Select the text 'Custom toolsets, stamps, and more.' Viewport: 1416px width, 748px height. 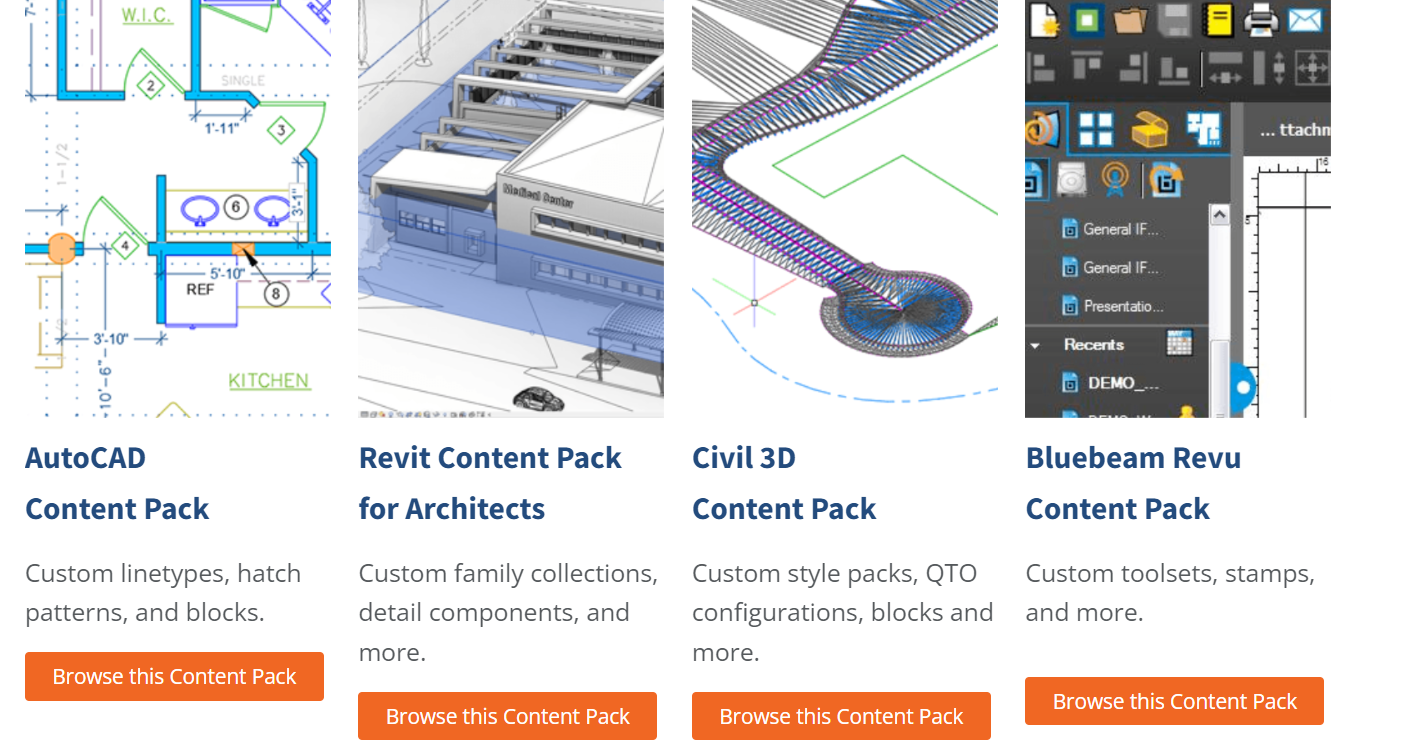(x=1170, y=593)
